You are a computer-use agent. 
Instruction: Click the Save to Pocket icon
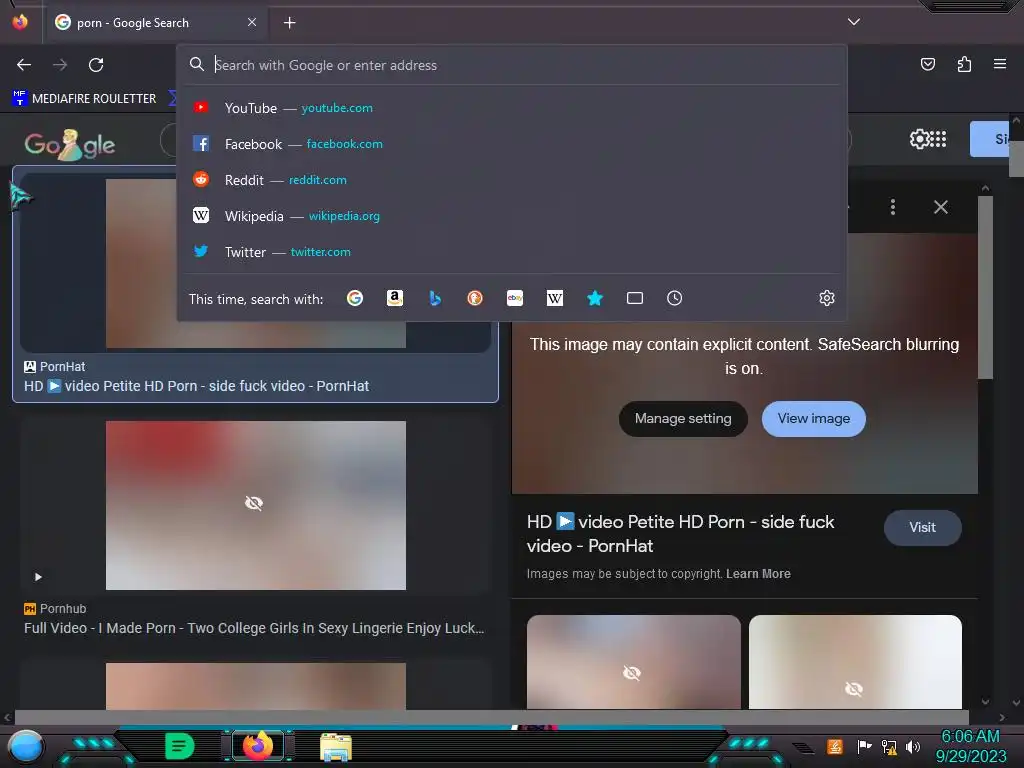[x=927, y=64]
